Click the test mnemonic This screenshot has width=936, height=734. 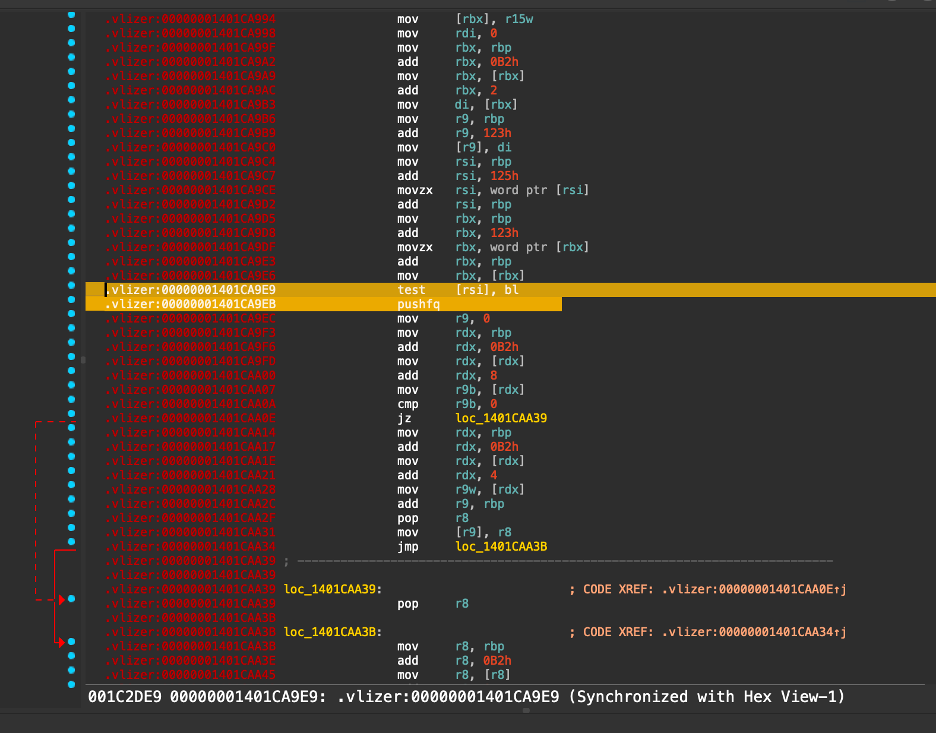click(x=411, y=290)
